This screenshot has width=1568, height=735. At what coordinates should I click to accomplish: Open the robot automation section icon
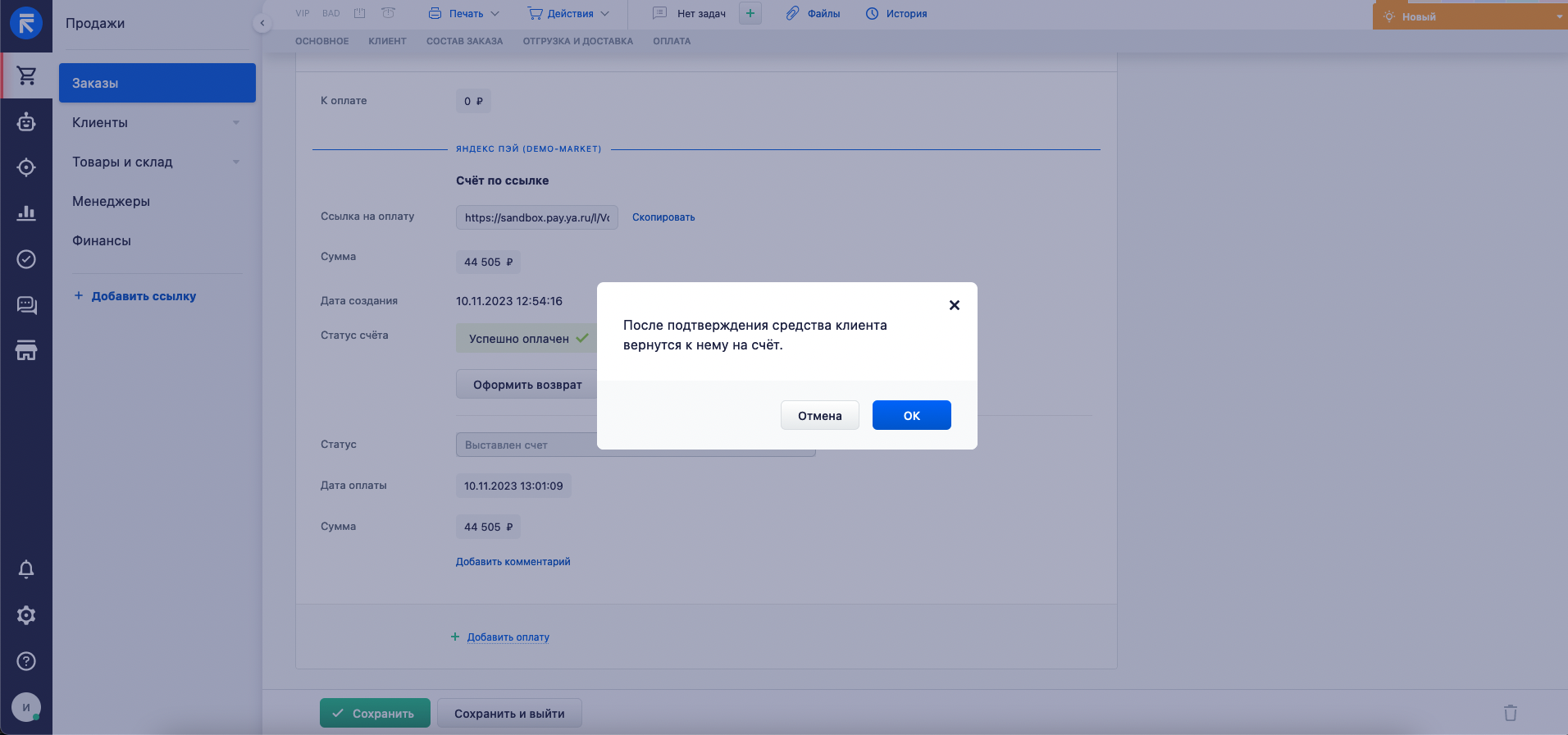tap(26, 122)
